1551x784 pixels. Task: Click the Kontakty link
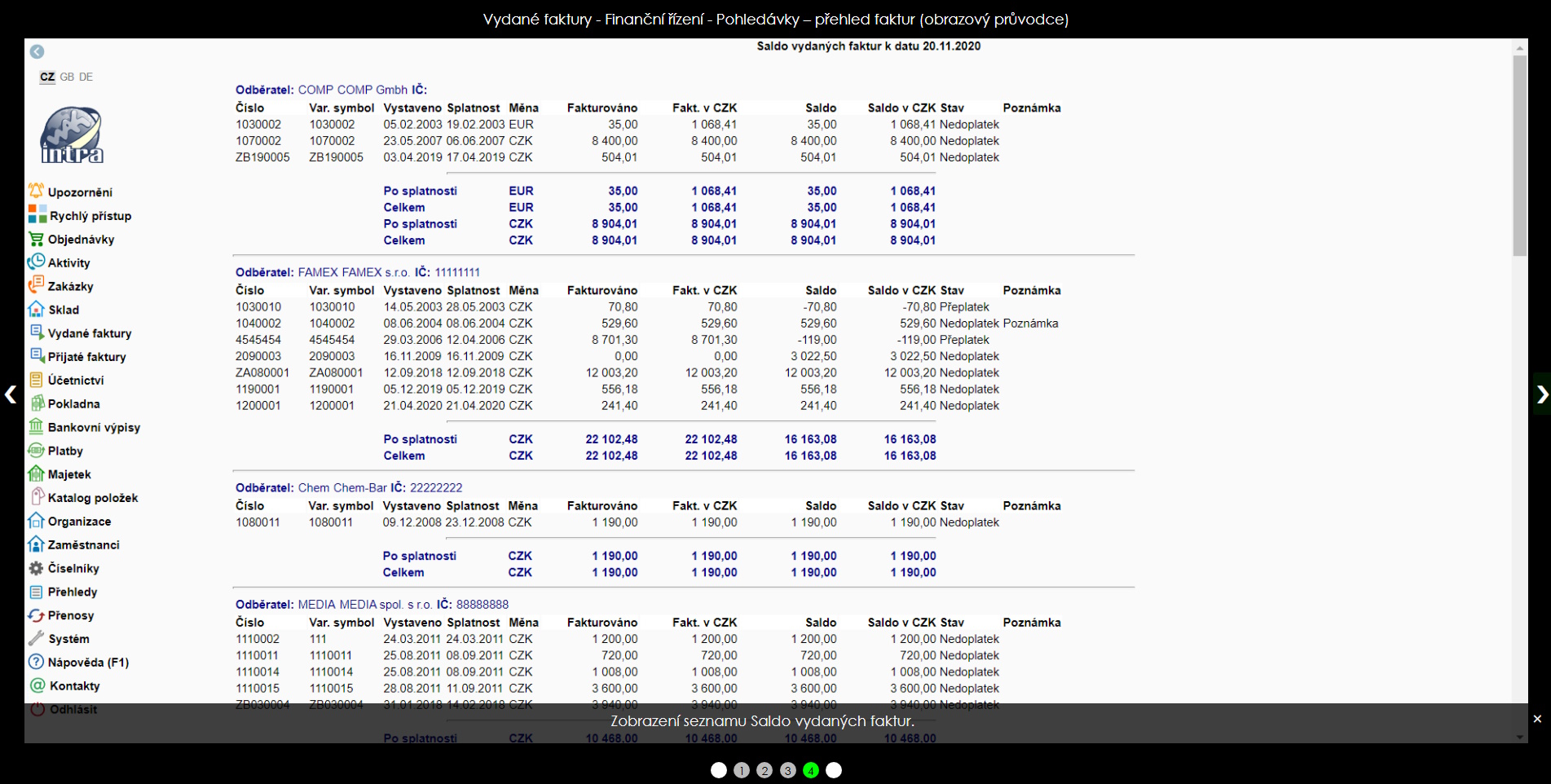(x=74, y=686)
